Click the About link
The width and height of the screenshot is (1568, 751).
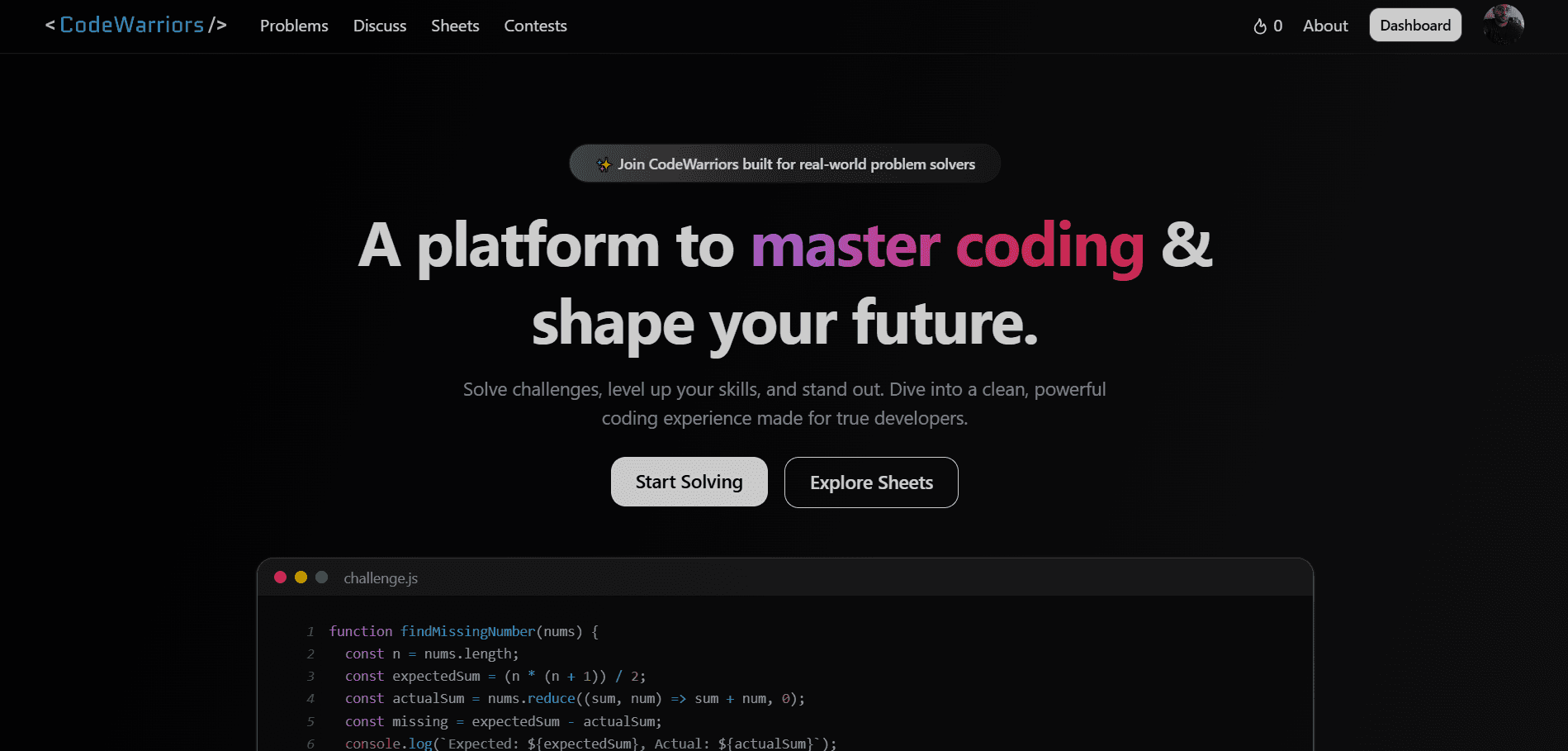coord(1325,26)
